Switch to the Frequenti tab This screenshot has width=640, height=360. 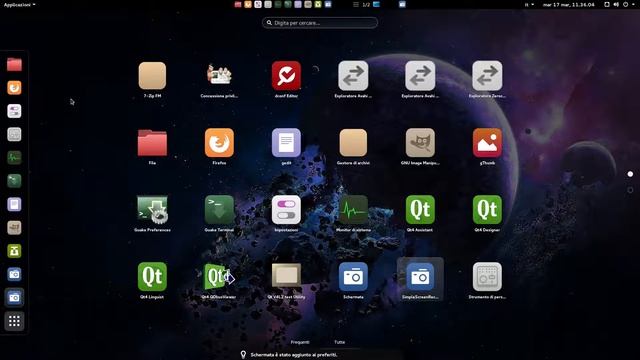tap(300, 342)
